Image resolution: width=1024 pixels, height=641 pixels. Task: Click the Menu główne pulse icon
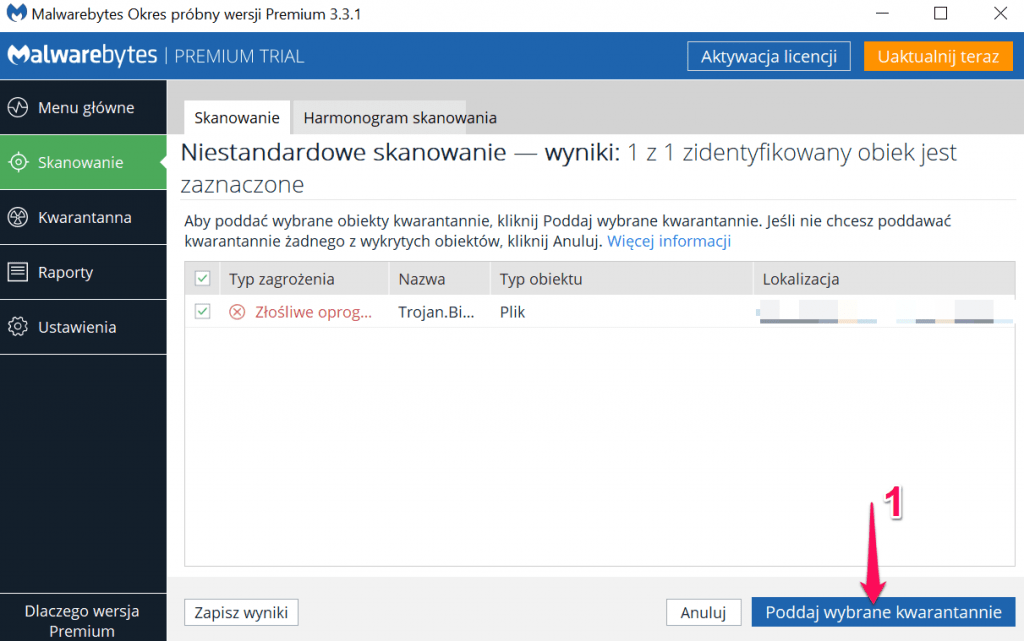[x=18, y=108]
